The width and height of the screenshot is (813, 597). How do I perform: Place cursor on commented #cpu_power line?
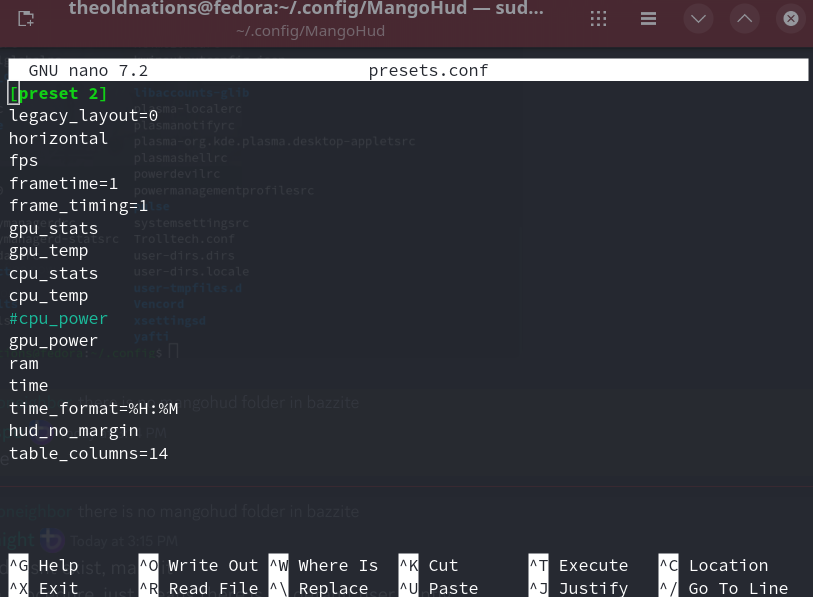click(58, 319)
